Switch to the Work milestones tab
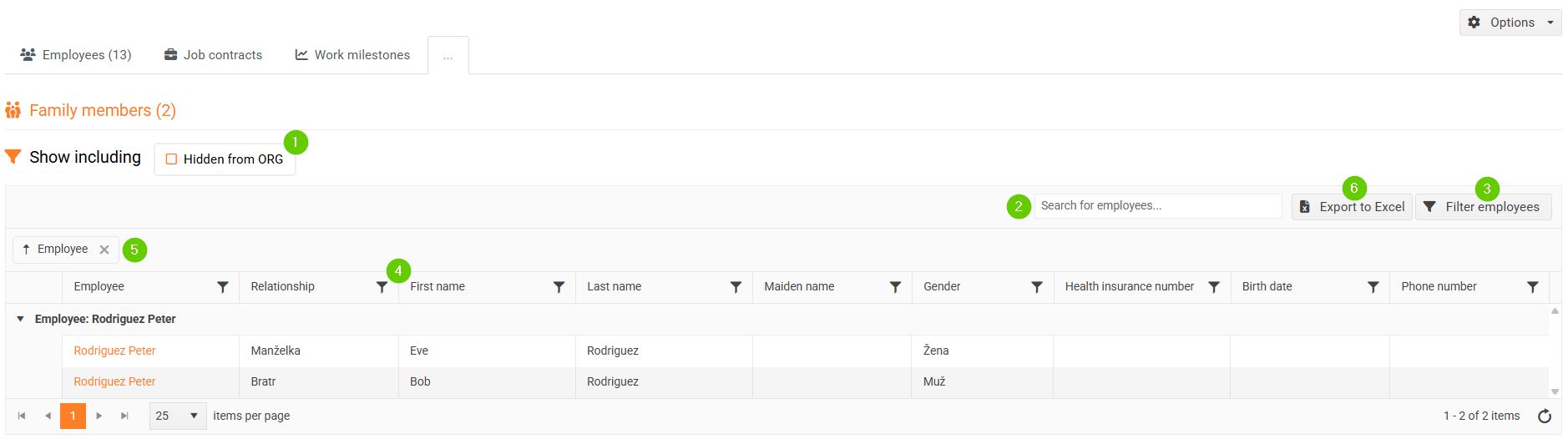The image size is (1568, 439). point(352,55)
